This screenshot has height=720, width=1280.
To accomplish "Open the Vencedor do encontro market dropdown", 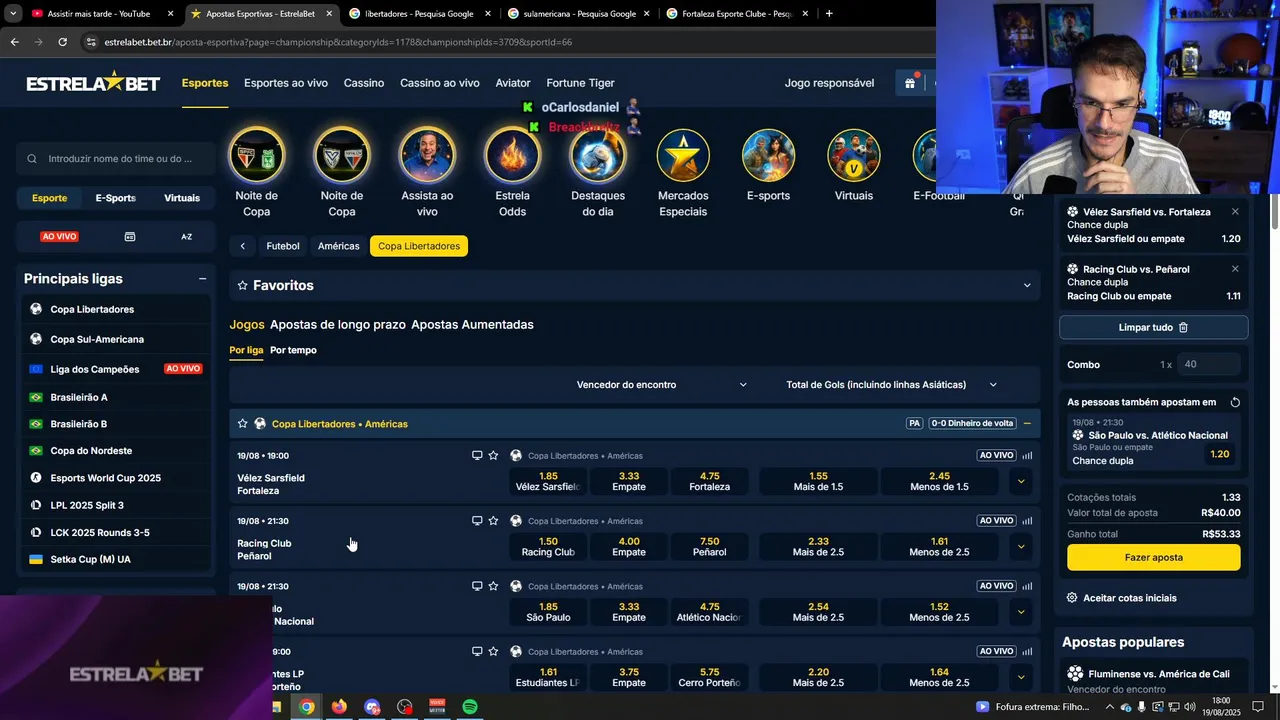I will point(661,385).
